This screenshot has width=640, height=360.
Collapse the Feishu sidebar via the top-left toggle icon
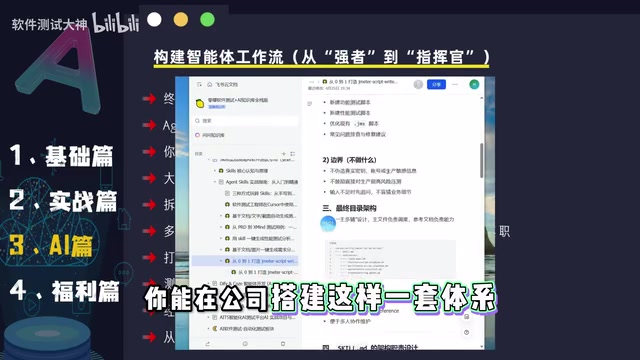pyautogui.click(x=199, y=84)
